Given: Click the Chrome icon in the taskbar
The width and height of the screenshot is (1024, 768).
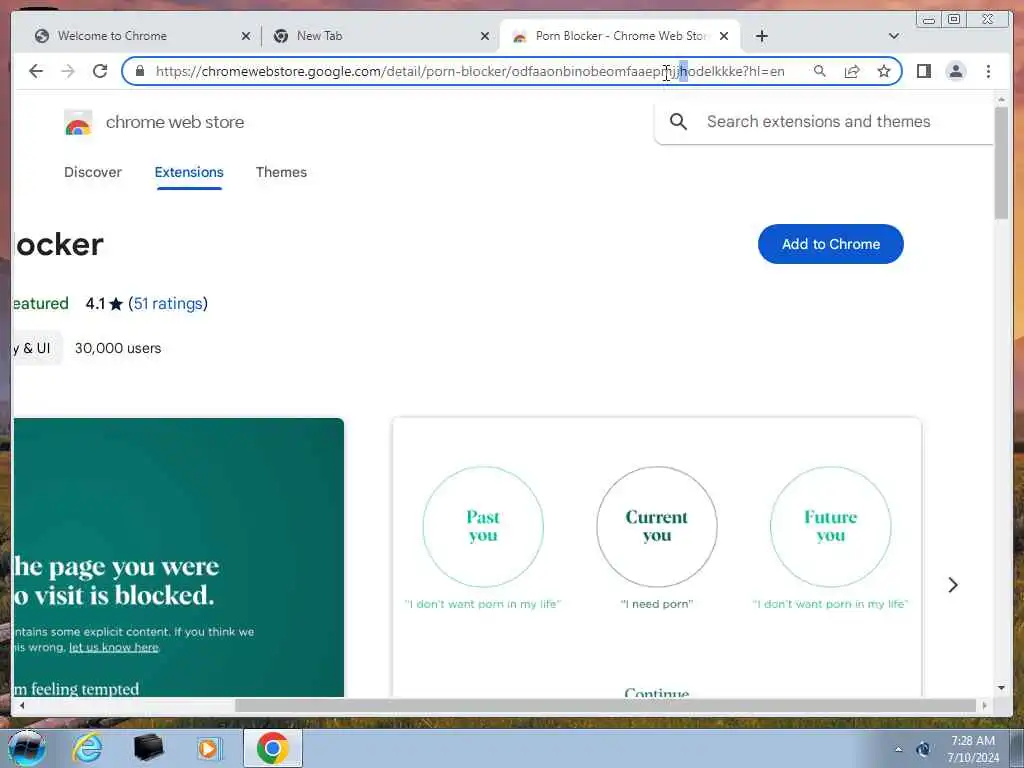Looking at the screenshot, I should pos(273,748).
